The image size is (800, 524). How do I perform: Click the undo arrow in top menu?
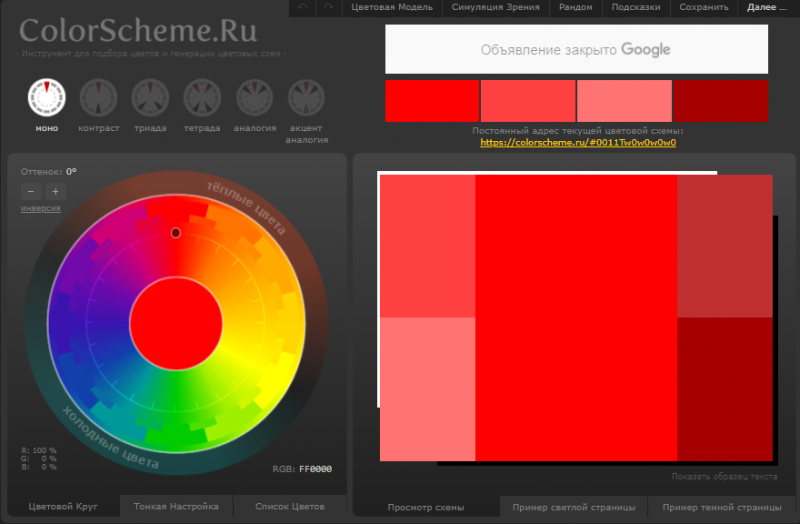303,7
